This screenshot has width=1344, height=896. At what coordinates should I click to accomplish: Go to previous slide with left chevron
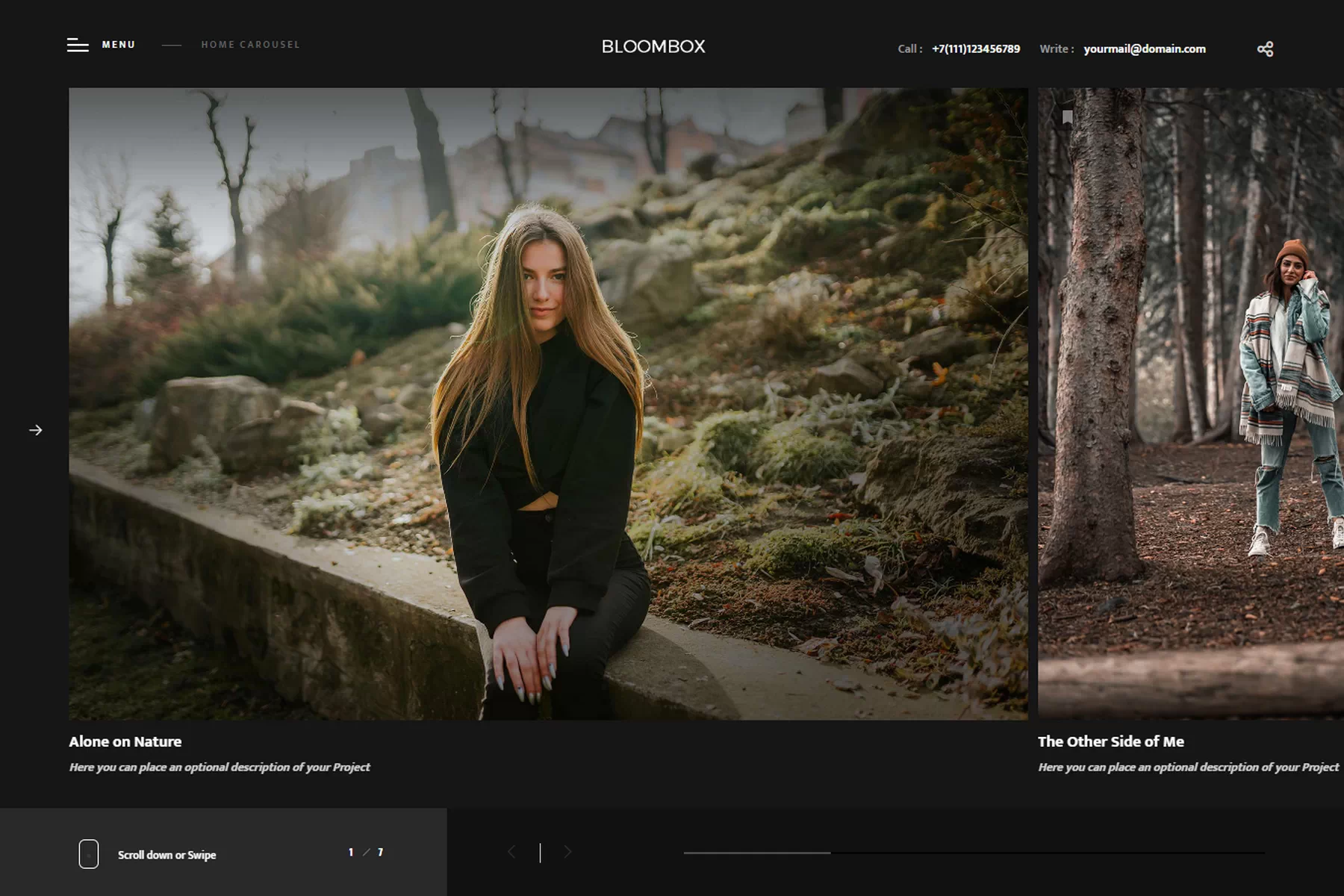pyautogui.click(x=511, y=852)
